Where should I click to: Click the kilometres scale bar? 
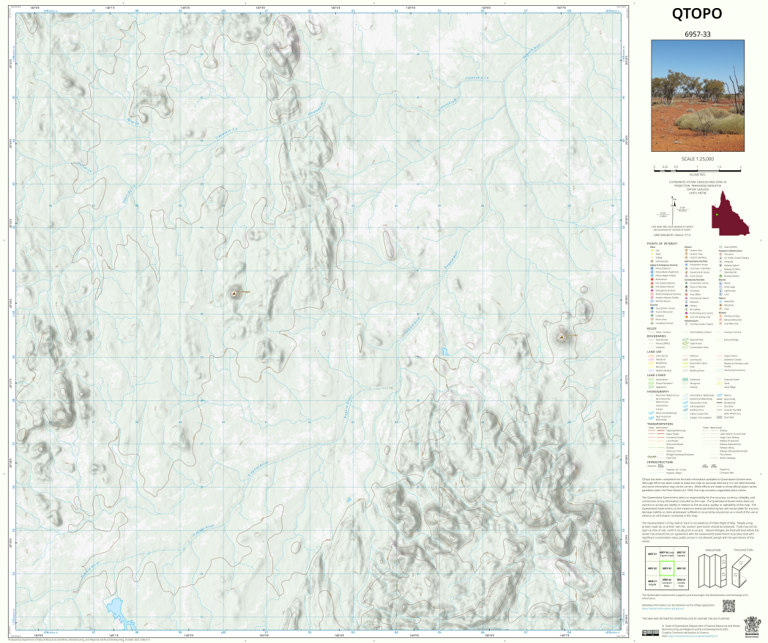697,168
